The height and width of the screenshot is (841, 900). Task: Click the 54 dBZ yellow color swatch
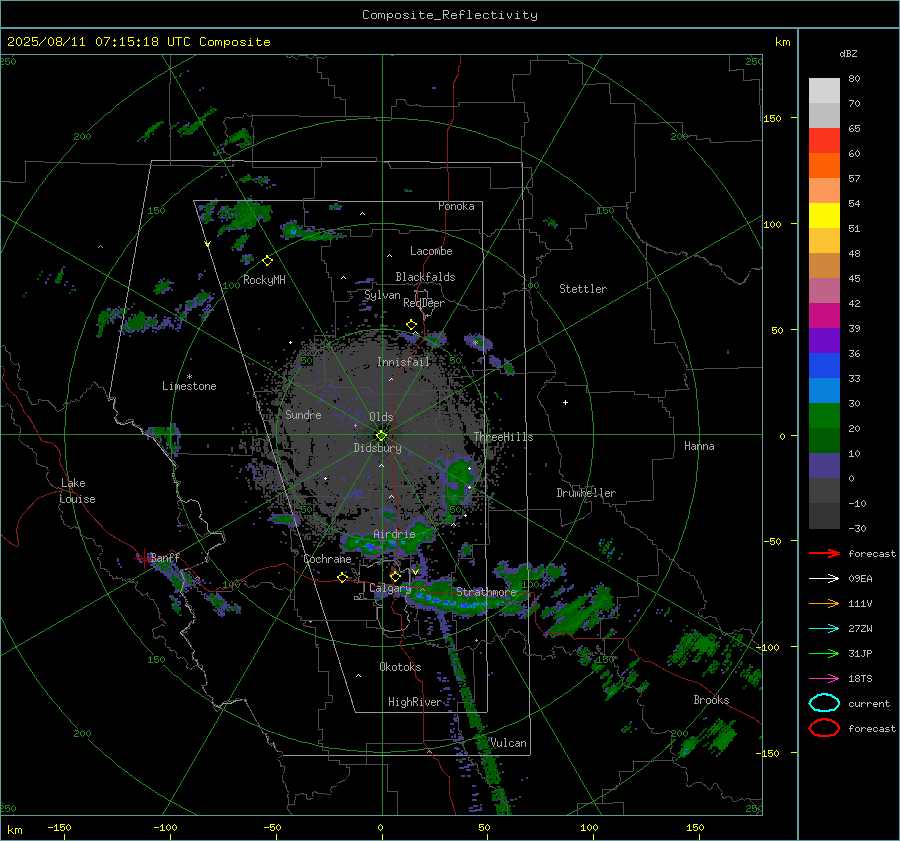(x=824, y=215)
